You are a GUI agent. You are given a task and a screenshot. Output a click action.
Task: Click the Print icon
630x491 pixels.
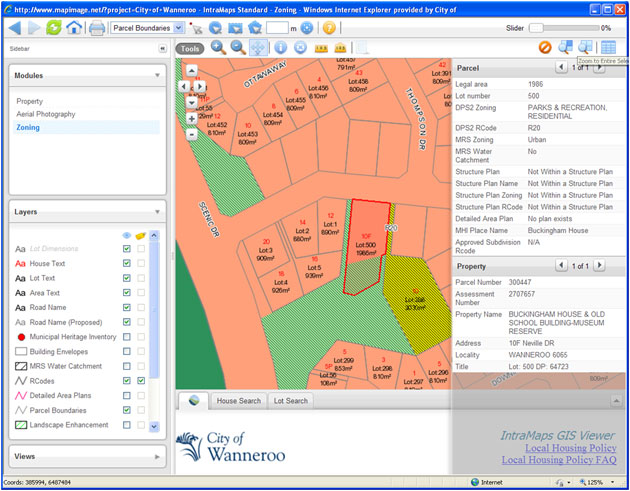click(x=97, y=28)
